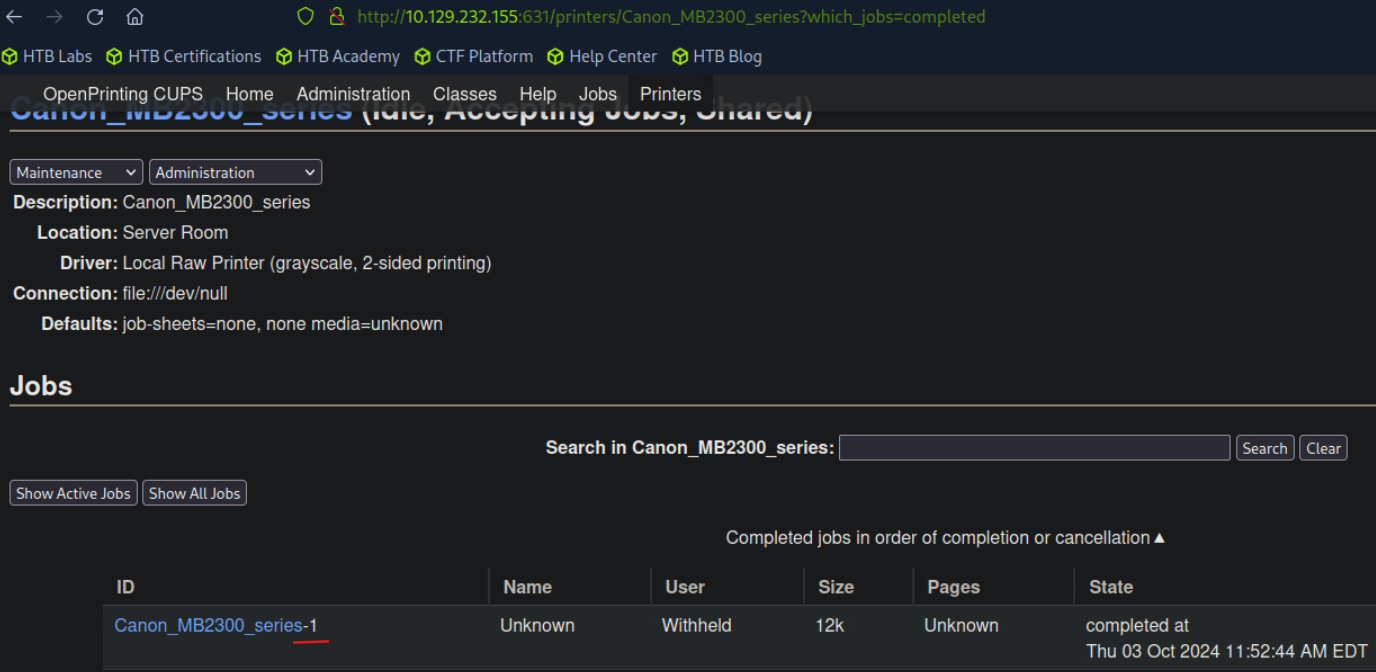Click the ID column header
1376x672 pixels.
[x=125, y=587]
